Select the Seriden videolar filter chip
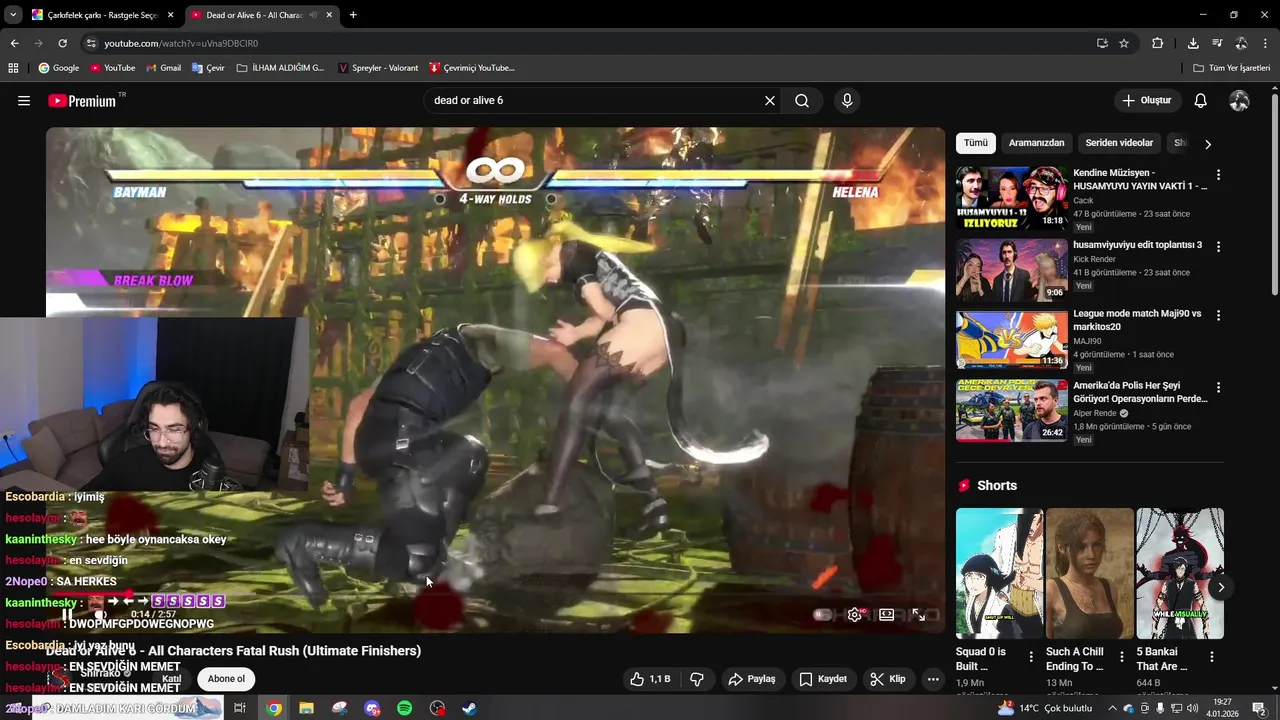The height and width of the screenshot is (720, 1280). (1119, 143)
